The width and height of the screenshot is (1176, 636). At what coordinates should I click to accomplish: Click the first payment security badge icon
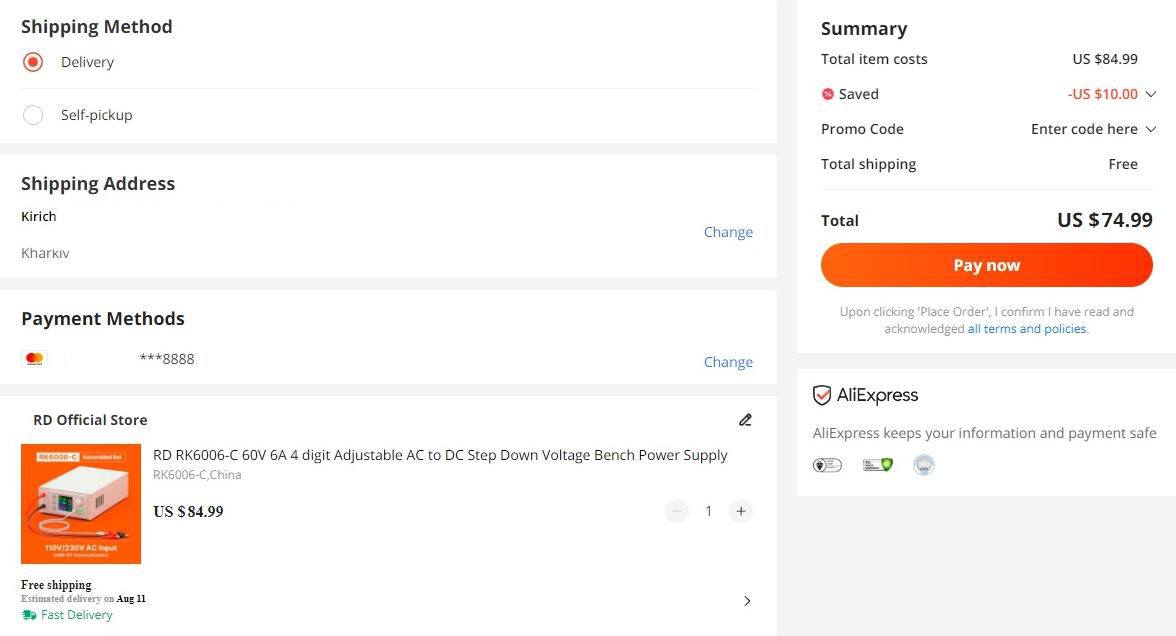click(x=827, y=465)
